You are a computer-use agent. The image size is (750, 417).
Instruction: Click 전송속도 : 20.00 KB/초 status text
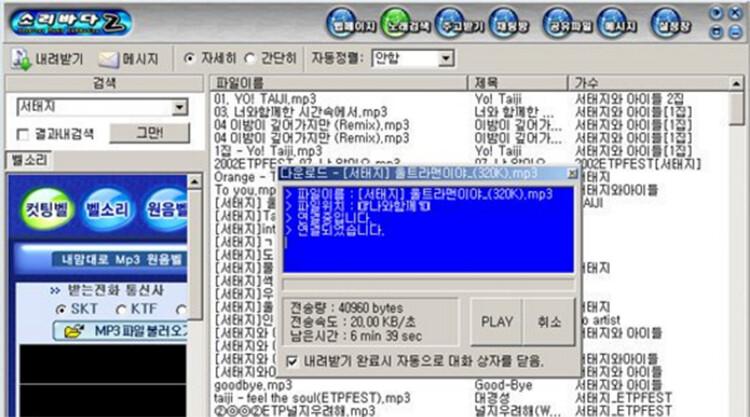353,322
